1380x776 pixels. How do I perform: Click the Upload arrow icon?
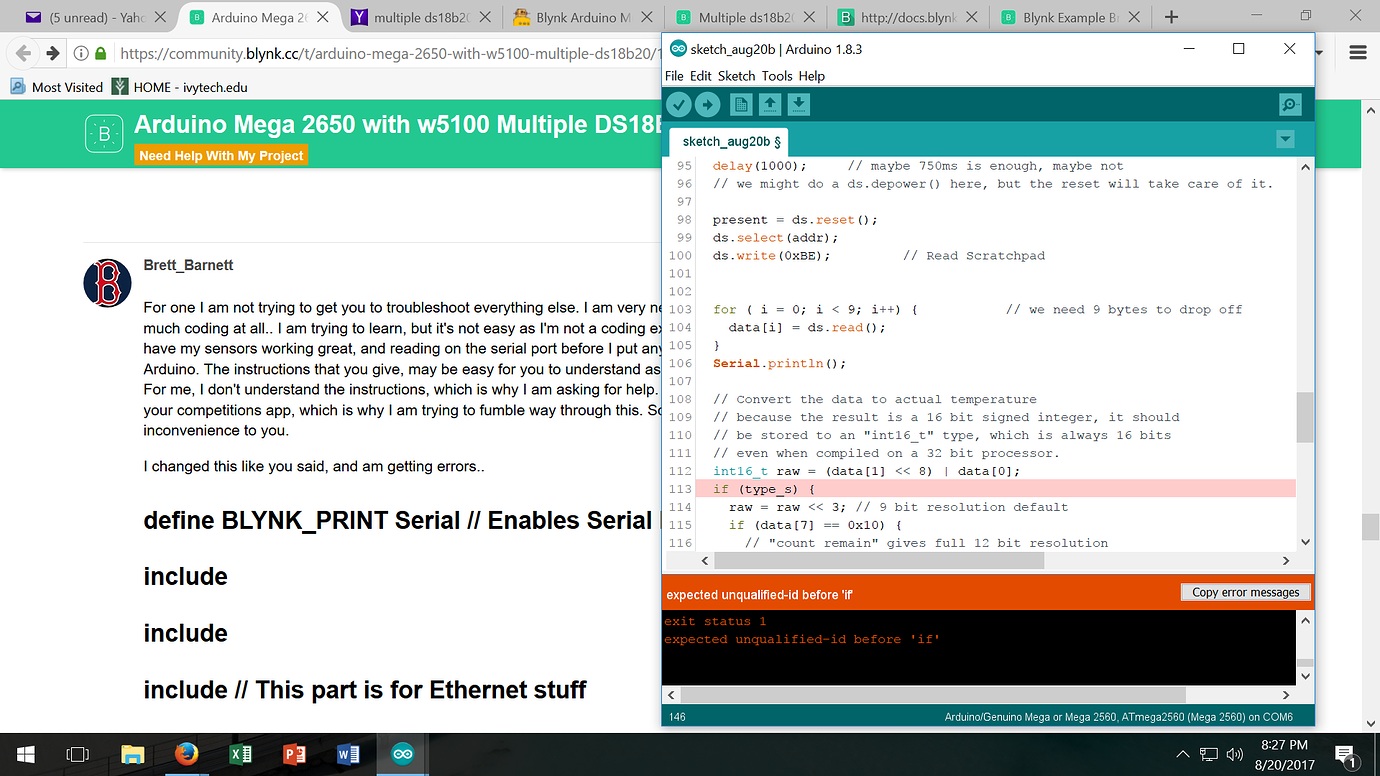tap(707, 104)
